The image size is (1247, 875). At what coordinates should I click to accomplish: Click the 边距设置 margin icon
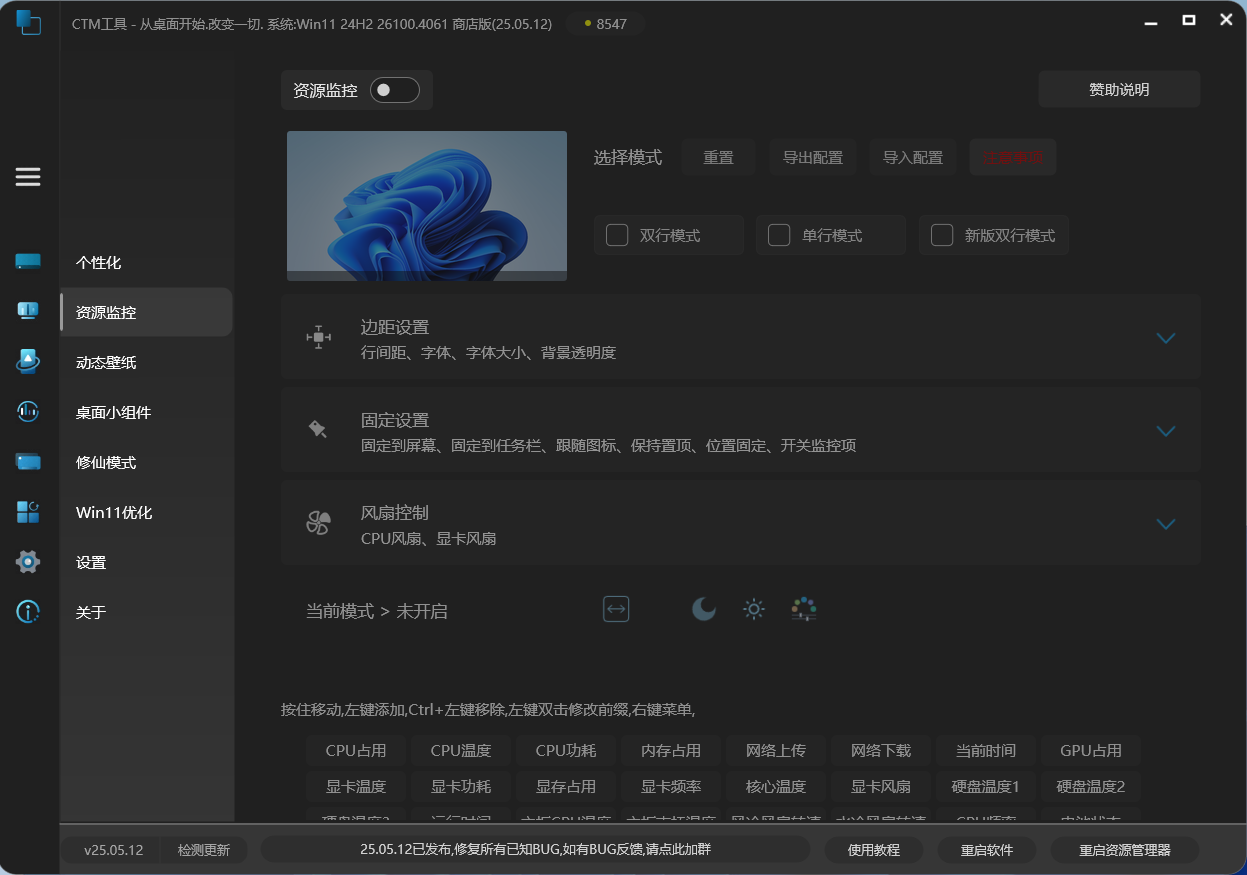pyautogui.click(x=318, y=338)
